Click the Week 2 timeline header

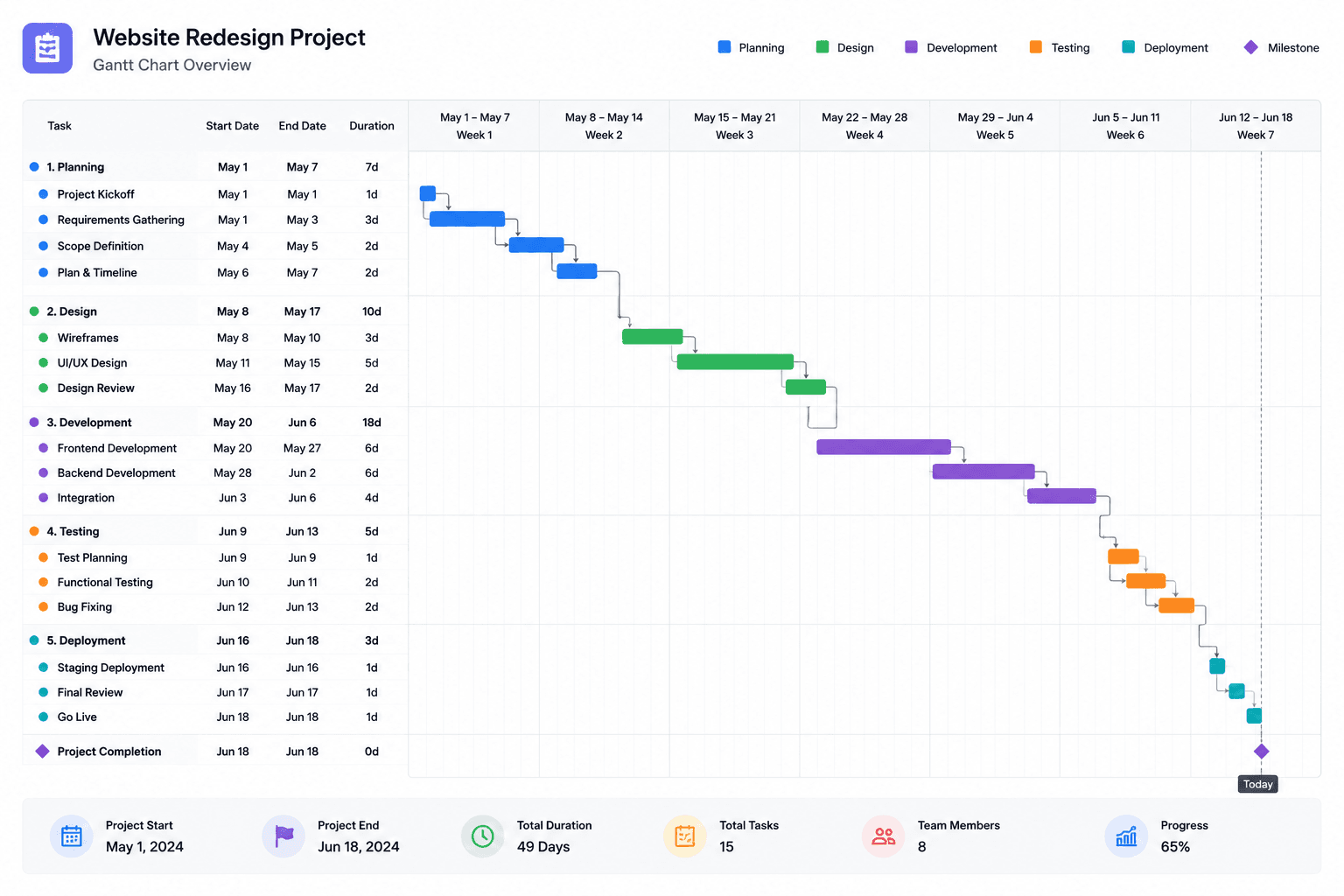(604, 126)
